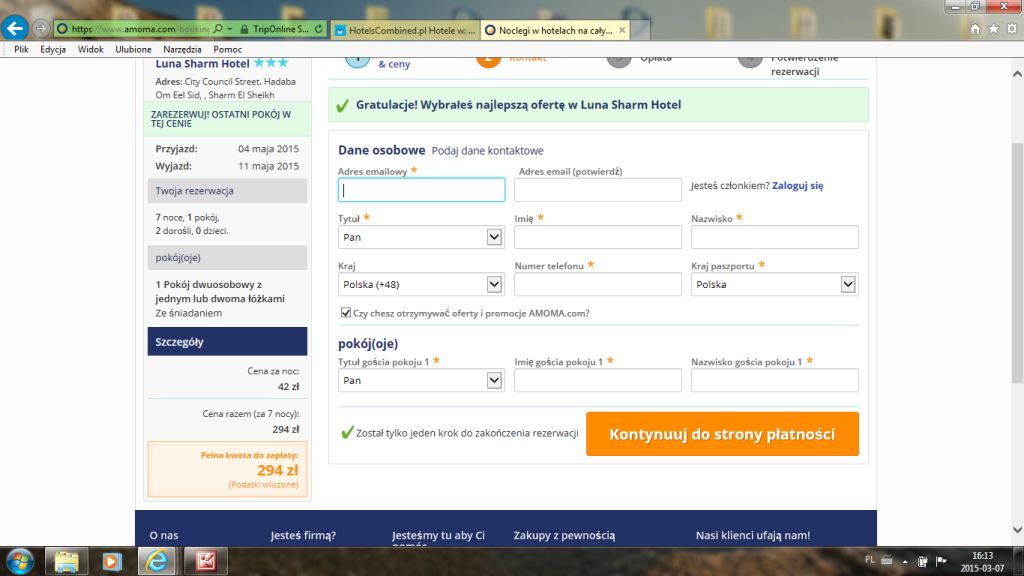Open Favorites with the star icon
Image resolution: width=1024 pixels, height=576 pixels.
[993, 29]
